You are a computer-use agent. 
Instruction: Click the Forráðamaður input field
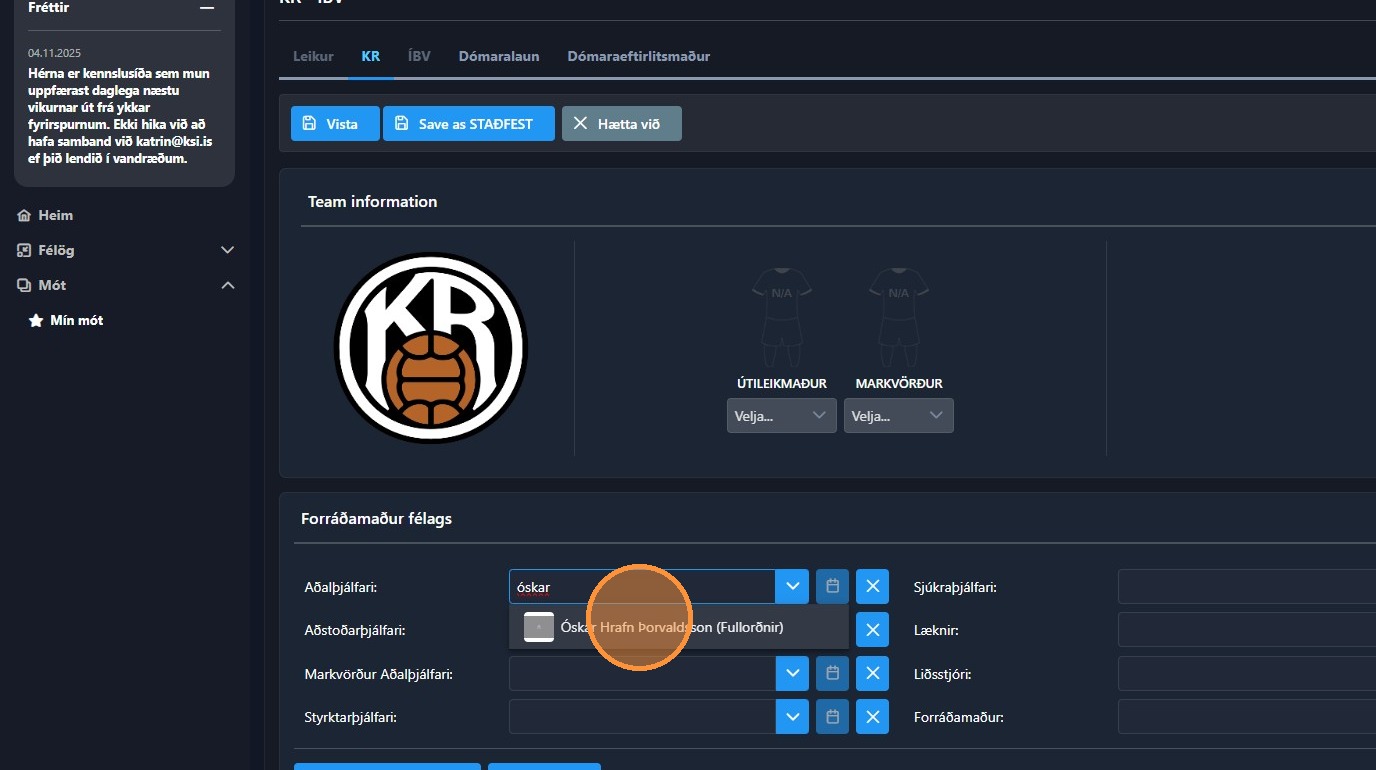1247,717
